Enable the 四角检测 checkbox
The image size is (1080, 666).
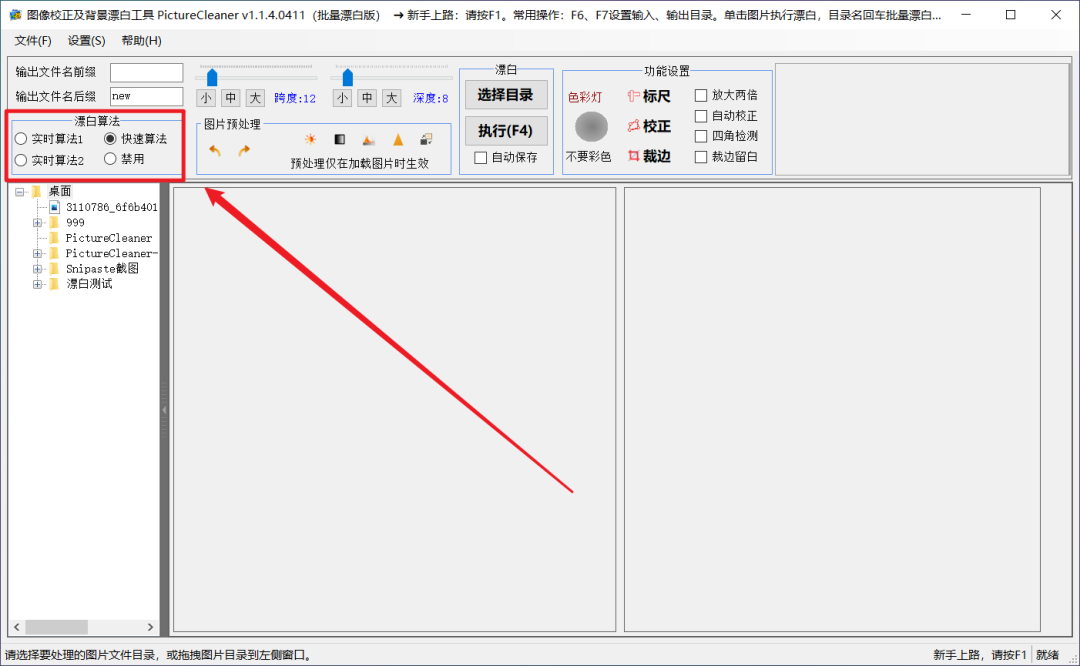tap(701, 136)
